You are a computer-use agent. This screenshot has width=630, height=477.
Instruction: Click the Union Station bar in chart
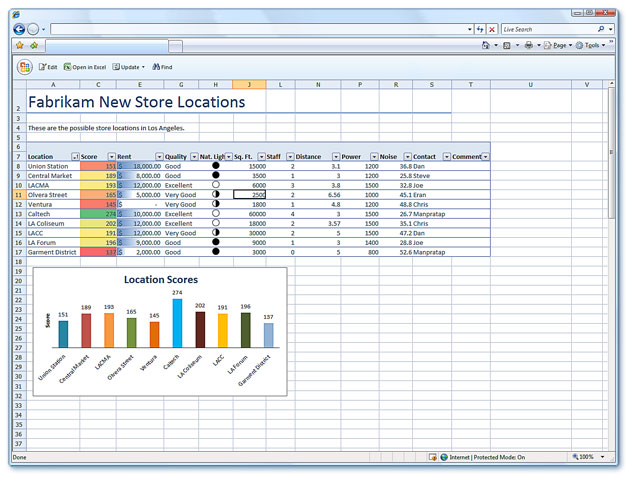pyautogui.click(x=63, y=334)
